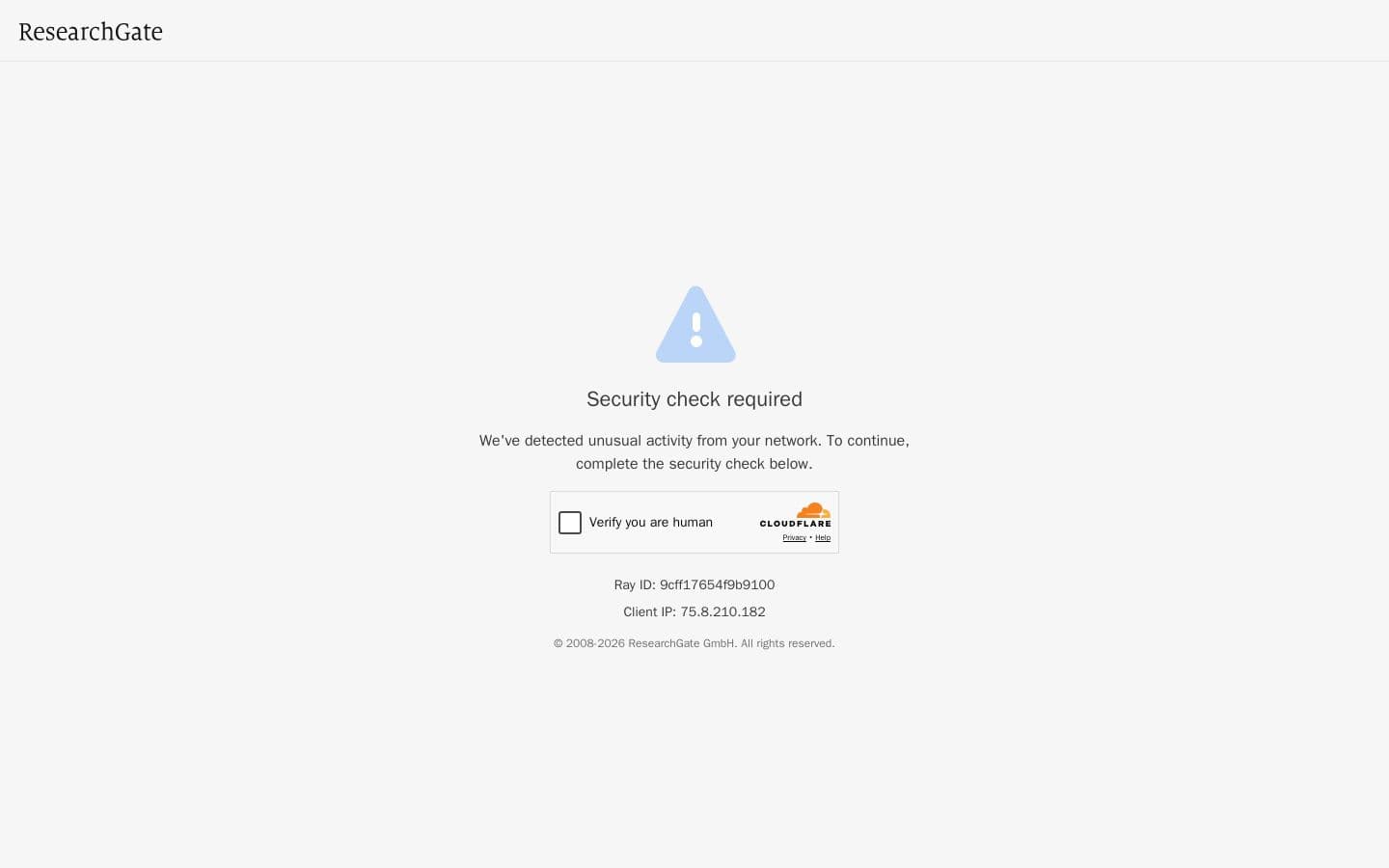Click the 'Ray ID:' label
Image resolution: width=1389 pixels, height=868 pixels.
click(635, 585)
